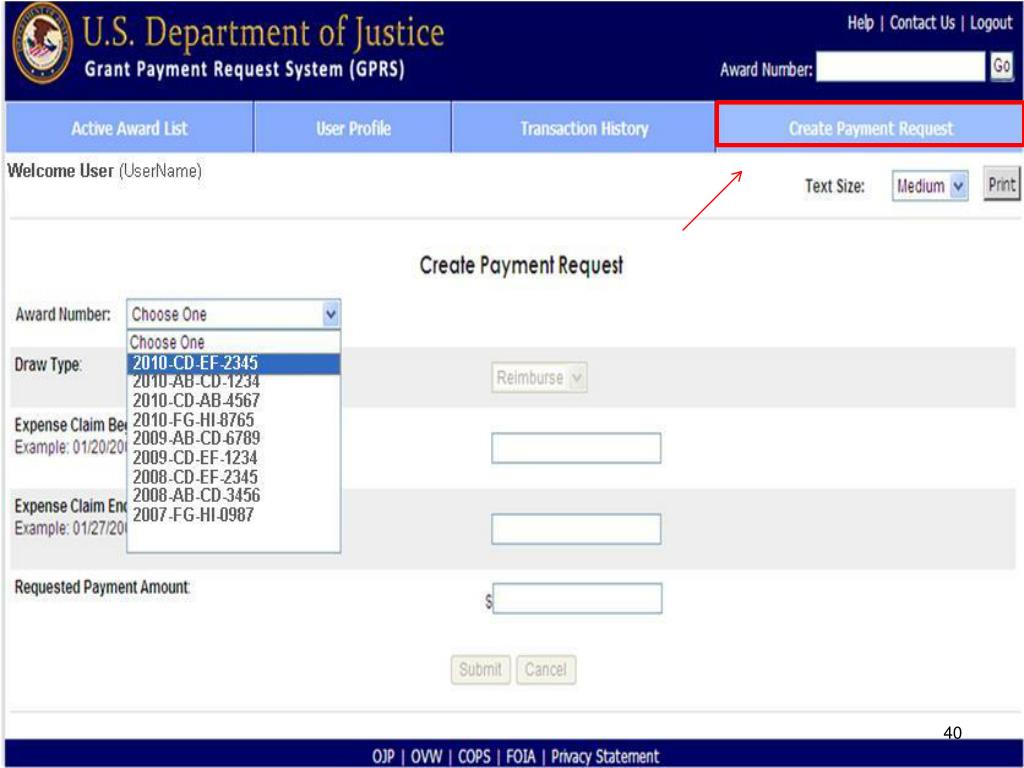This screenshot has height=768, width=1024.
Task: Choose award 2007-FG-HI-0987
Action: click(x=233, y=515)
